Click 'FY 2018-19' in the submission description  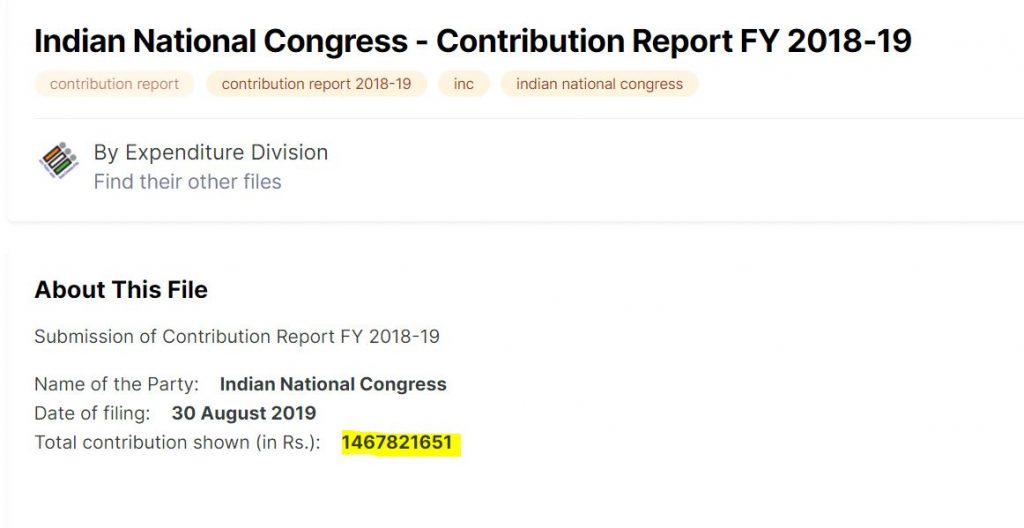[x=394, y=336]
